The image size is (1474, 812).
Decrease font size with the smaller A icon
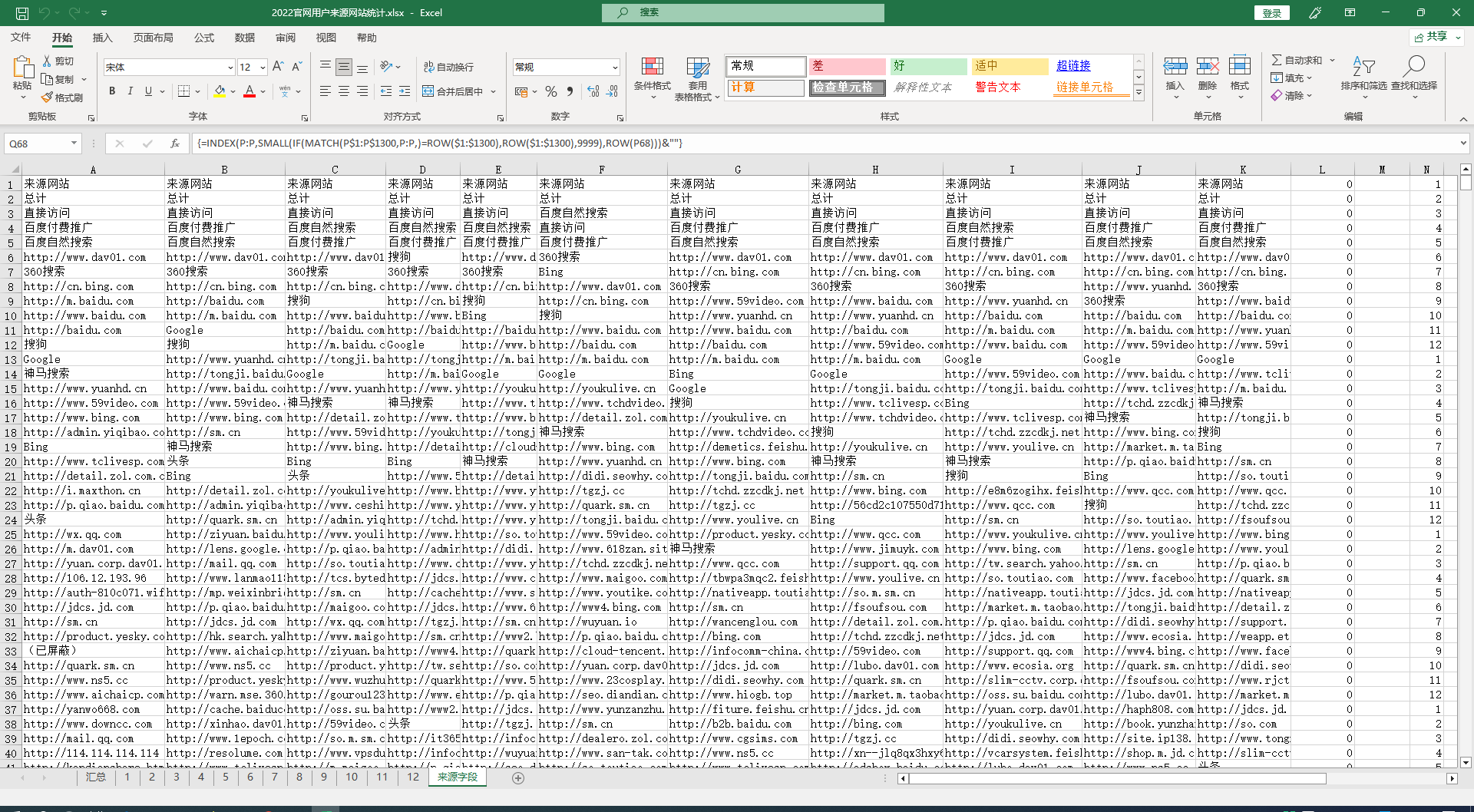[x=297, y=67]
